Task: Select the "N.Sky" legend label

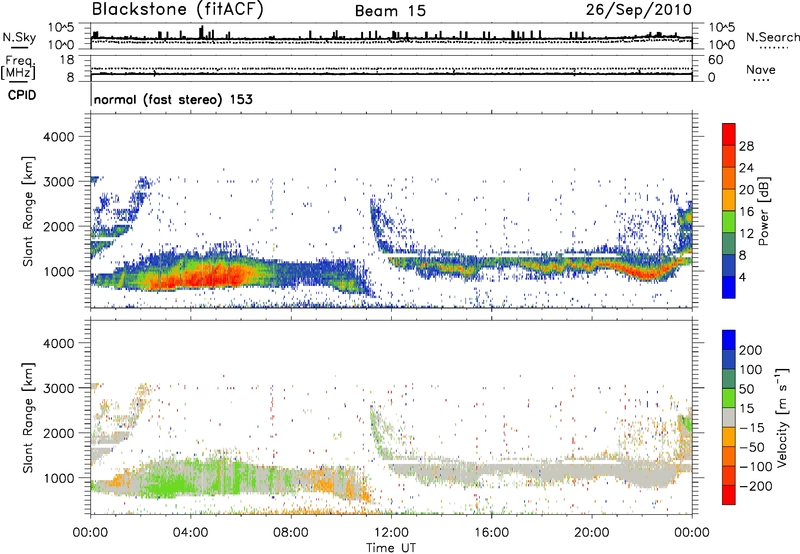Action: tap(19, 37)
